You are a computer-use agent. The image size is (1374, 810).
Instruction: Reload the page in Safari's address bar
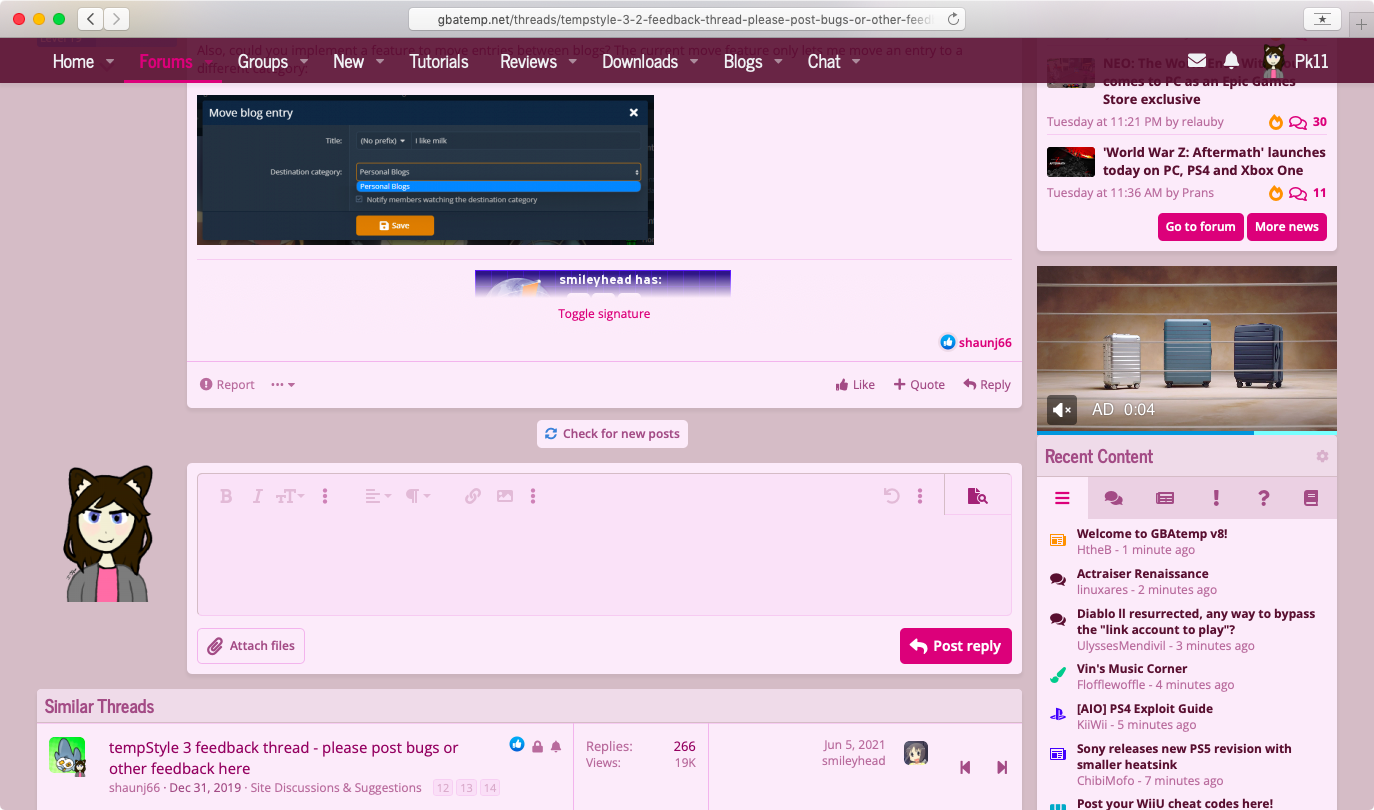(953, 19)
